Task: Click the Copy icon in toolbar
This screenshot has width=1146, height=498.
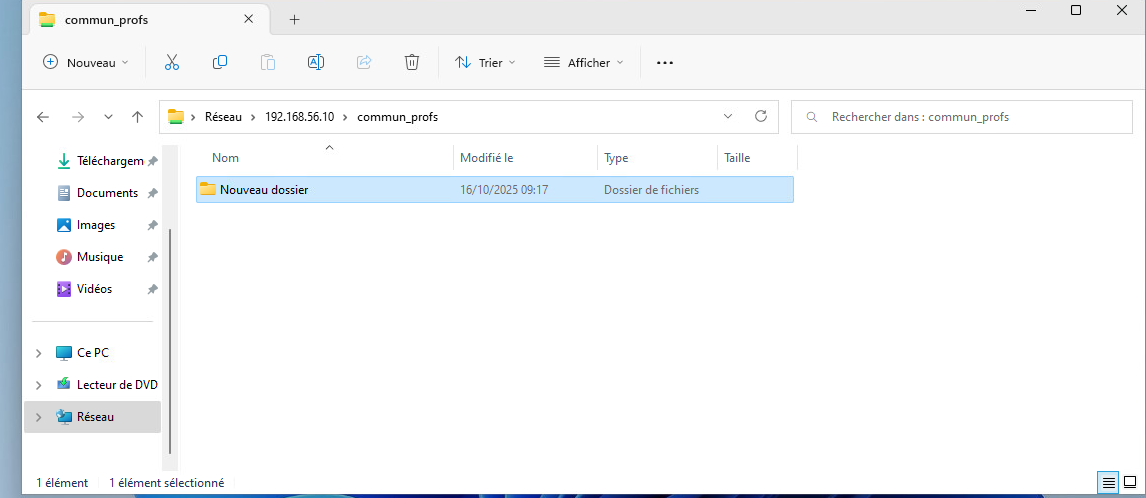Action: tap(220, 62)
